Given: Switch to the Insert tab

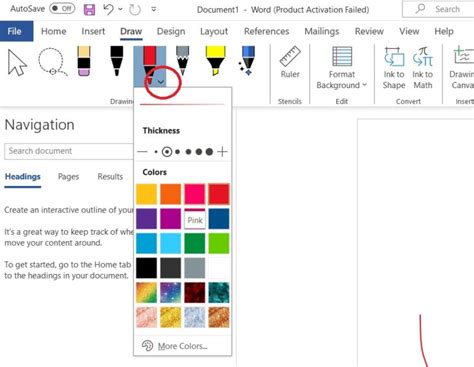Looking at the screenshot, I should tap(93, 31).
